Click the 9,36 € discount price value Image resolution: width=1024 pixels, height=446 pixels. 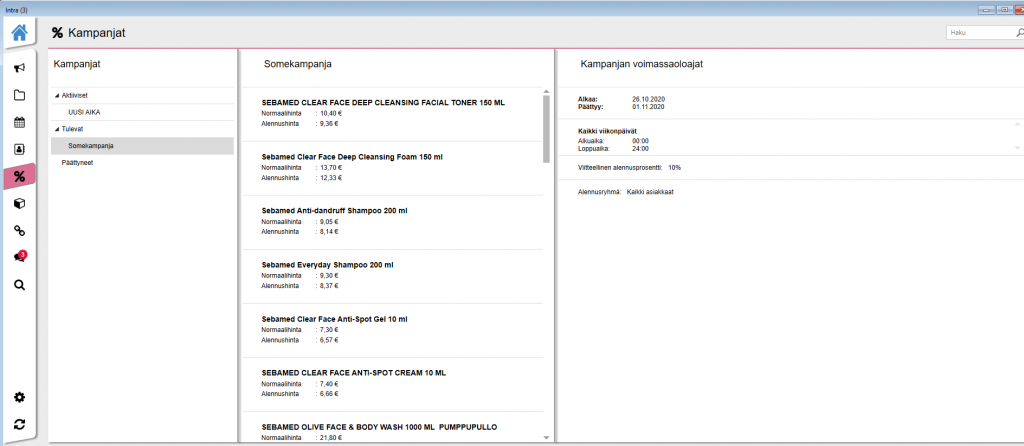pos(329,123)
